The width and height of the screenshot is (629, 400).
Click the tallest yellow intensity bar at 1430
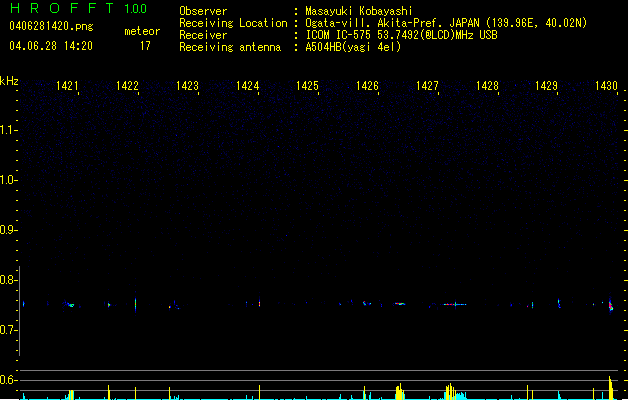click(x=610, y=388)
